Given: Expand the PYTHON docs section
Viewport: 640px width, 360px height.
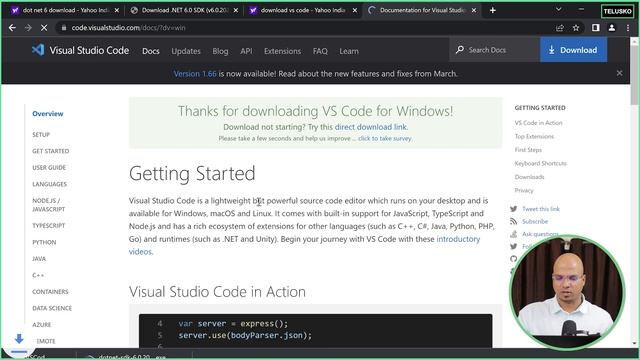Looking at the screenshot, I should coord(44,242).
